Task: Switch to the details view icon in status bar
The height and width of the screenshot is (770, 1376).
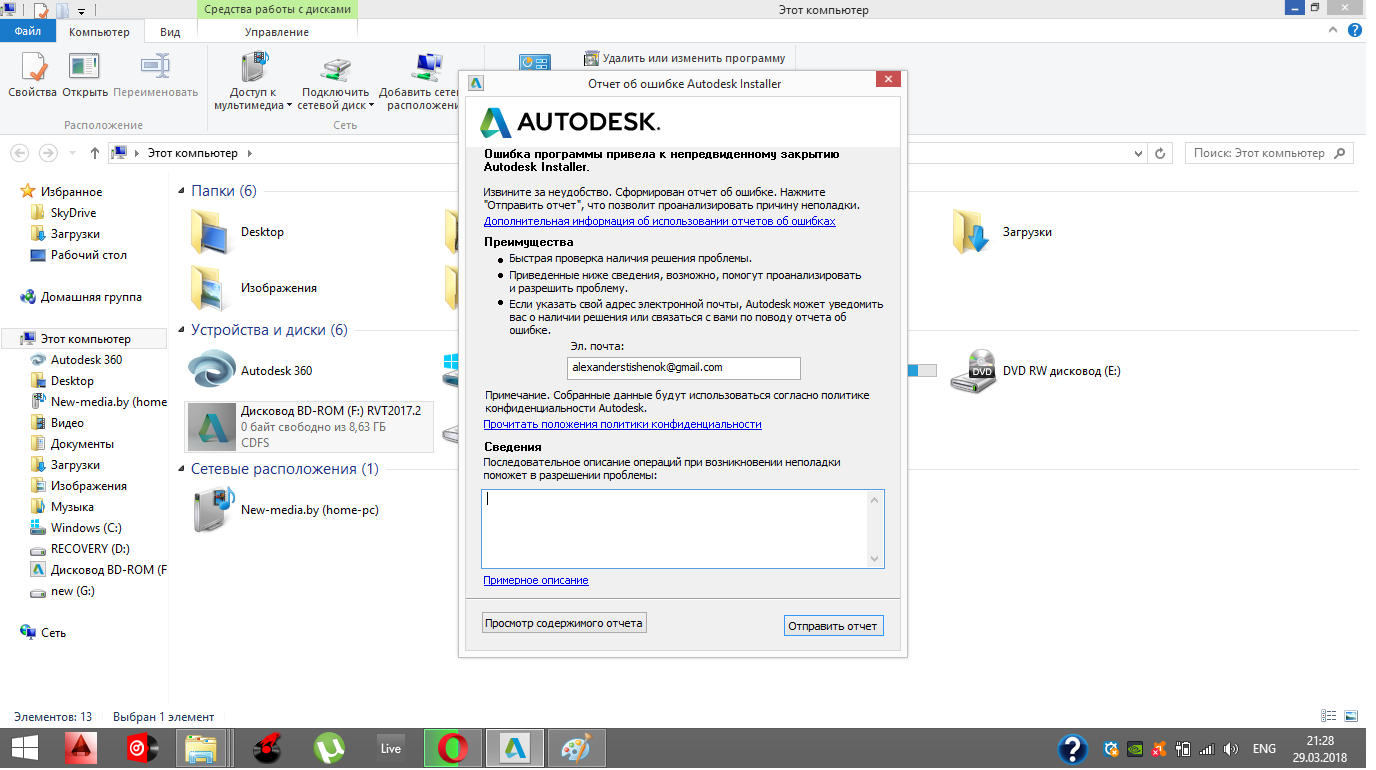Action: [1329, 716]
